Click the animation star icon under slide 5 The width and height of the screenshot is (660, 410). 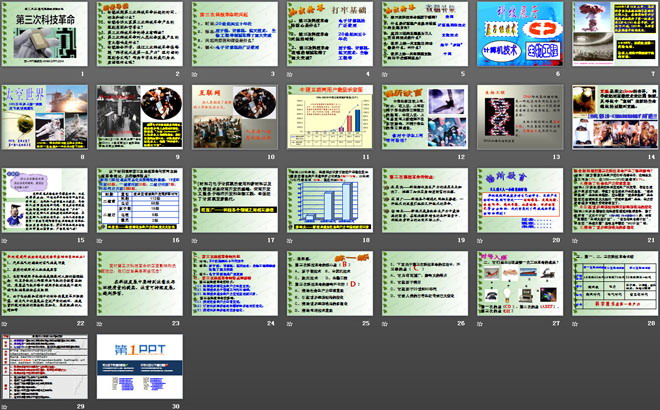(384, 74)
